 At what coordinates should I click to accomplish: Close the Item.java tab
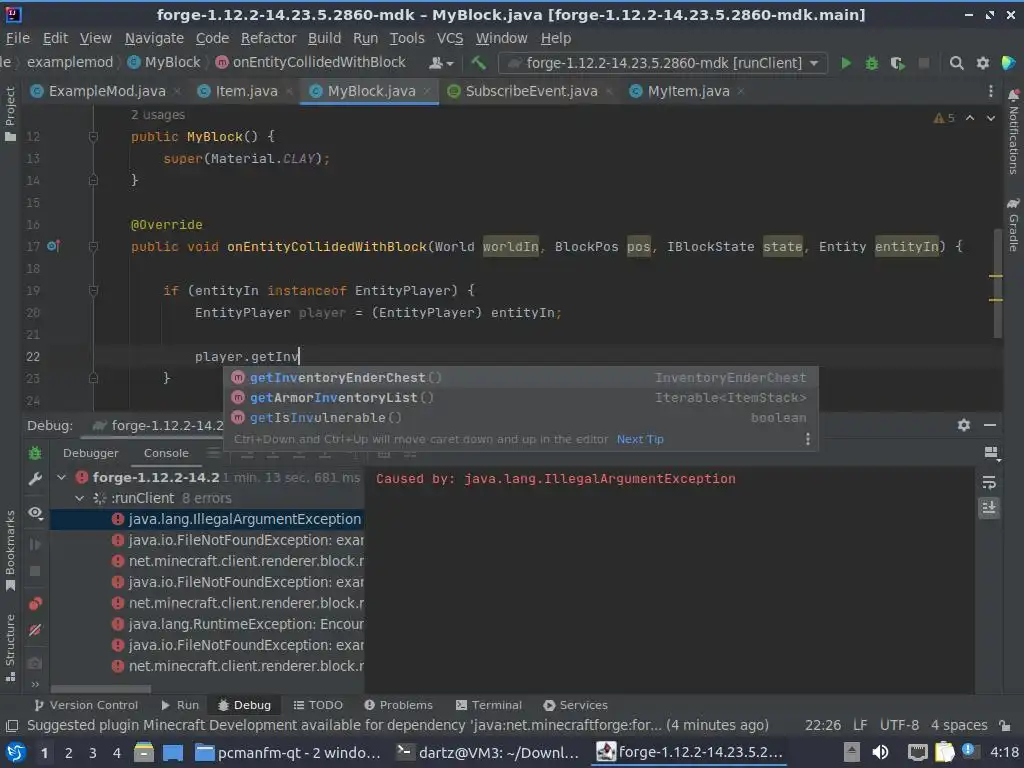click(289, 91)
